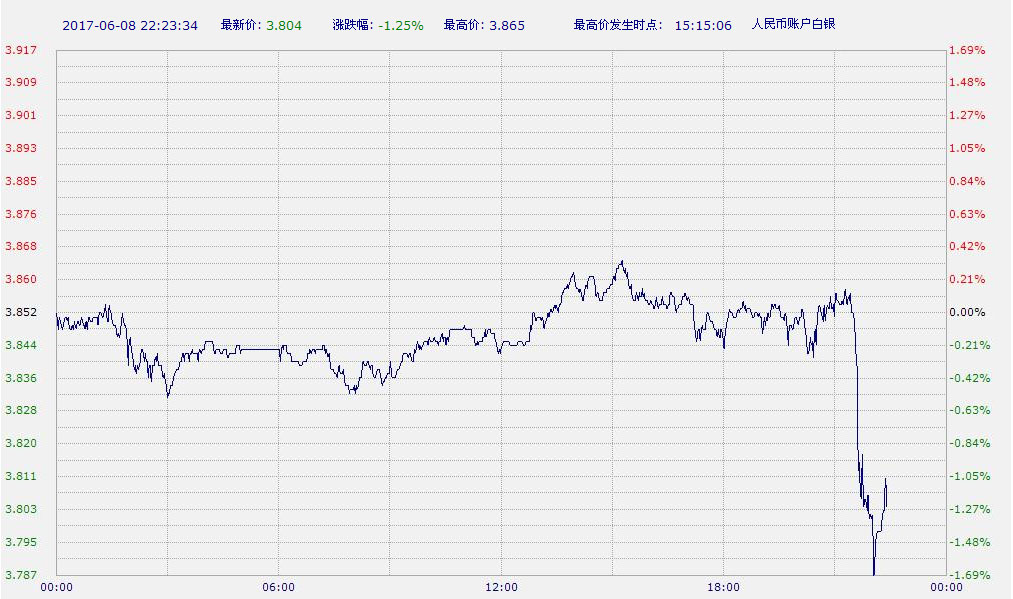Select the green -0.63% percentage label

(x=970, y=410)
